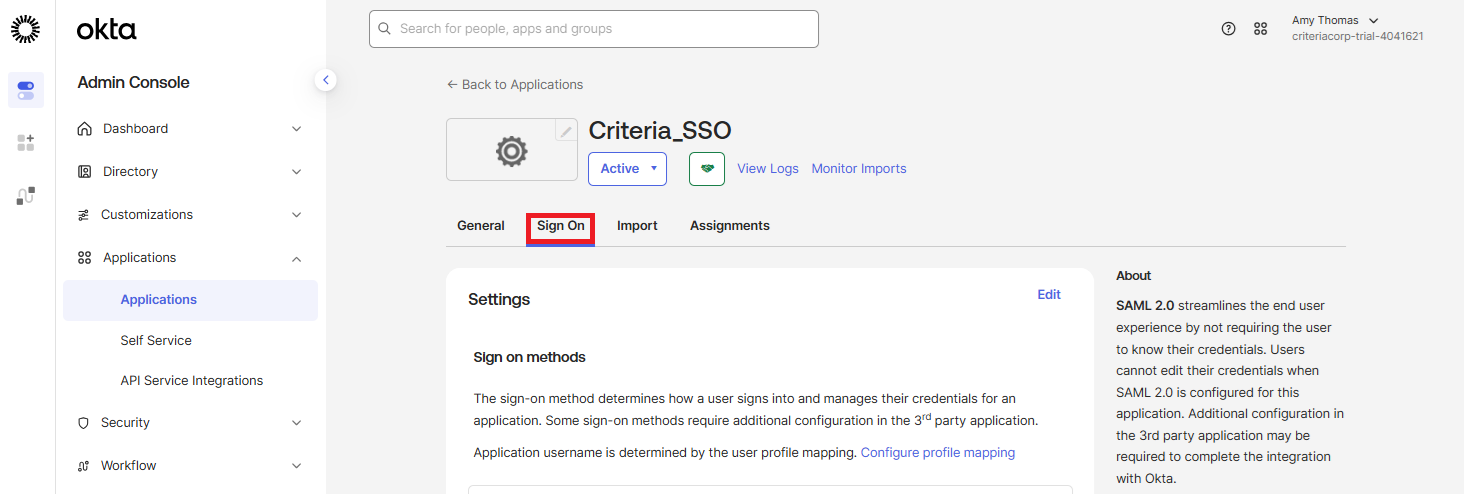Screen dimensions: 1464x494
Task: Click the Security shield icon
Action: (84, 423)
